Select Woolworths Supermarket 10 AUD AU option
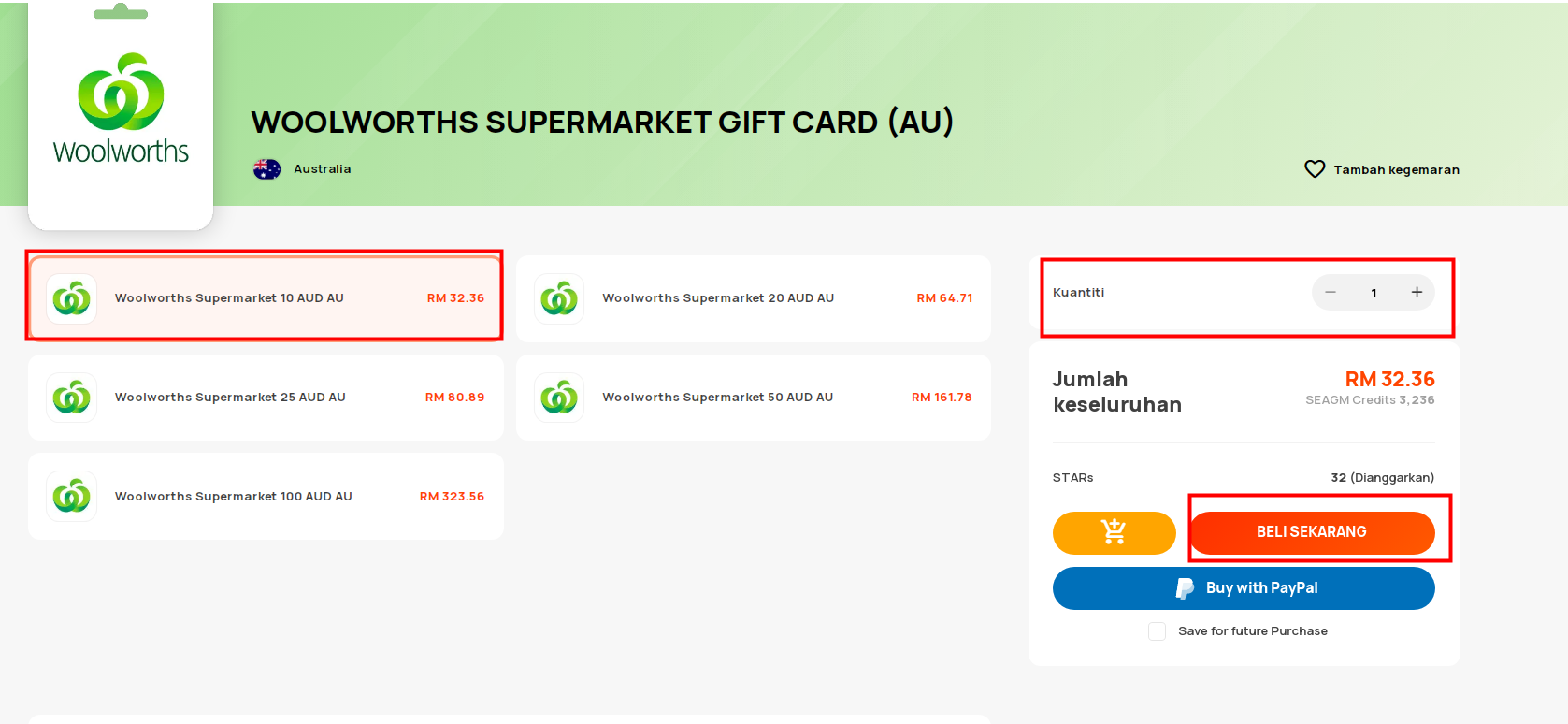Image resolution: width=1568 pixels, height=724 pixels. [x=266, y=298]
